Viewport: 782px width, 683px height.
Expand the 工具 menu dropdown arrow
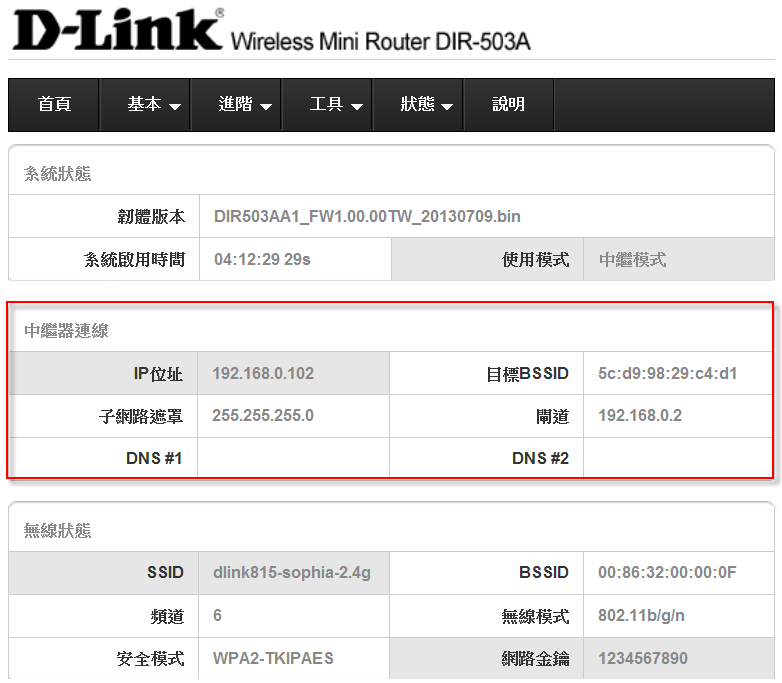(x=356, y=106)
